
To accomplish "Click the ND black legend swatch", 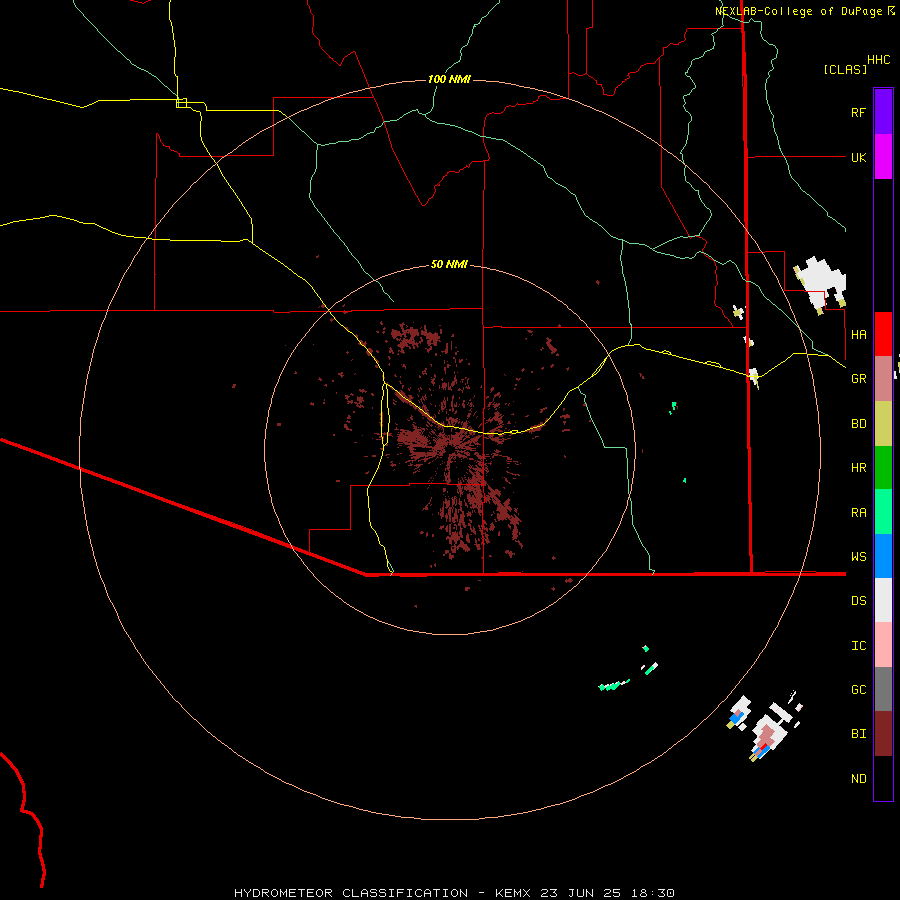I will click(x=883, y=778).
